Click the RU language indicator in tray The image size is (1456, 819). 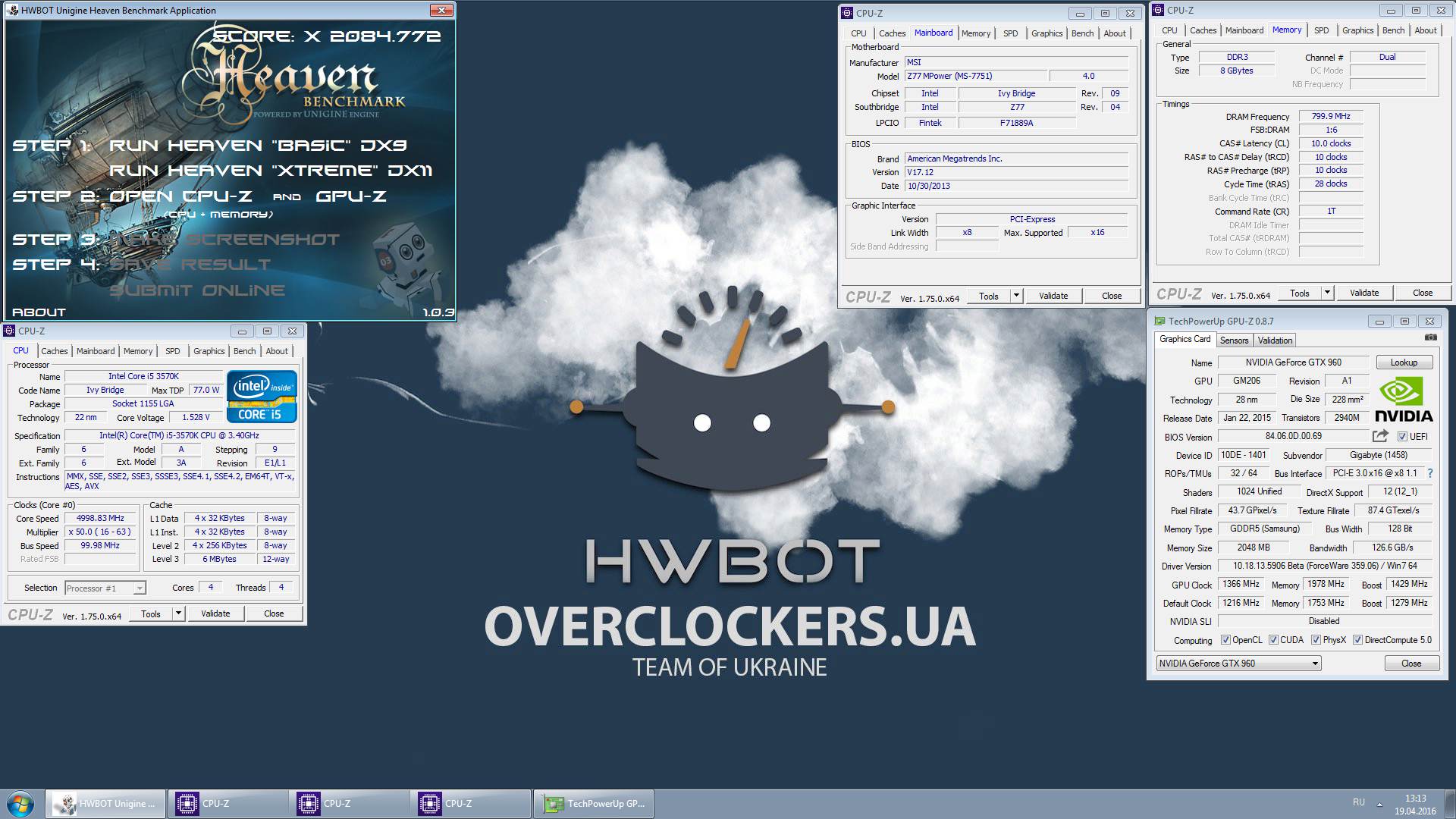tap(1358, 802)
